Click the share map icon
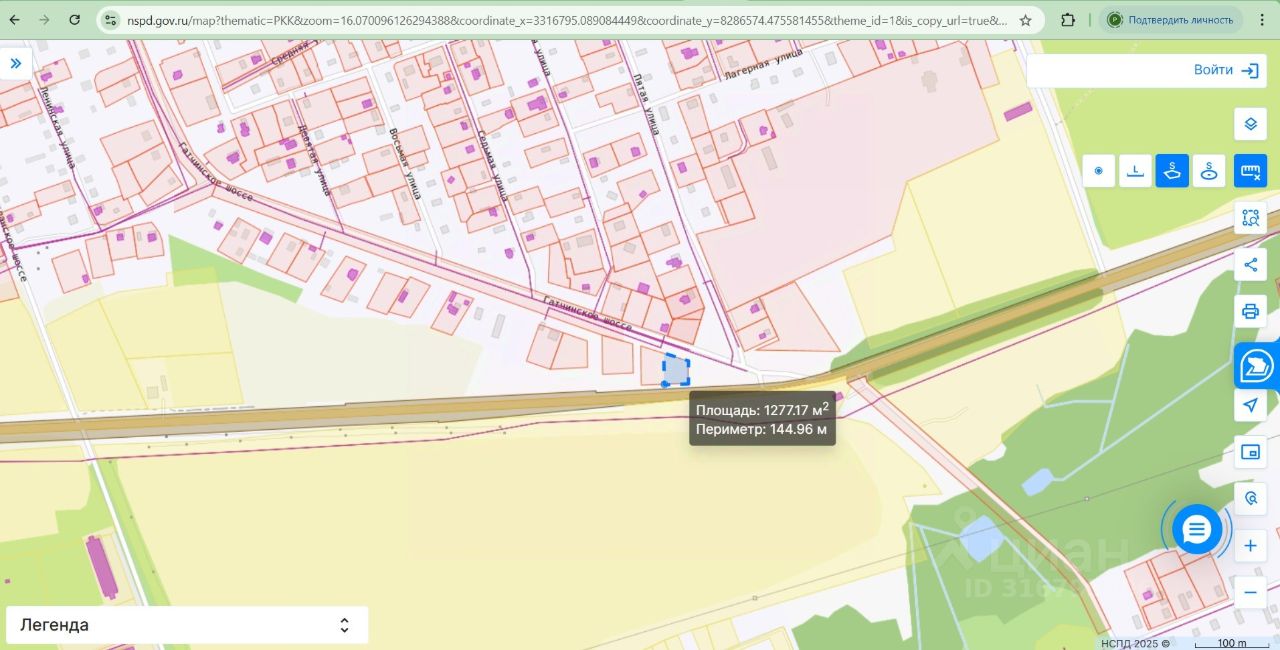Screen dimensions: 1280x650 coord(1250,265)
